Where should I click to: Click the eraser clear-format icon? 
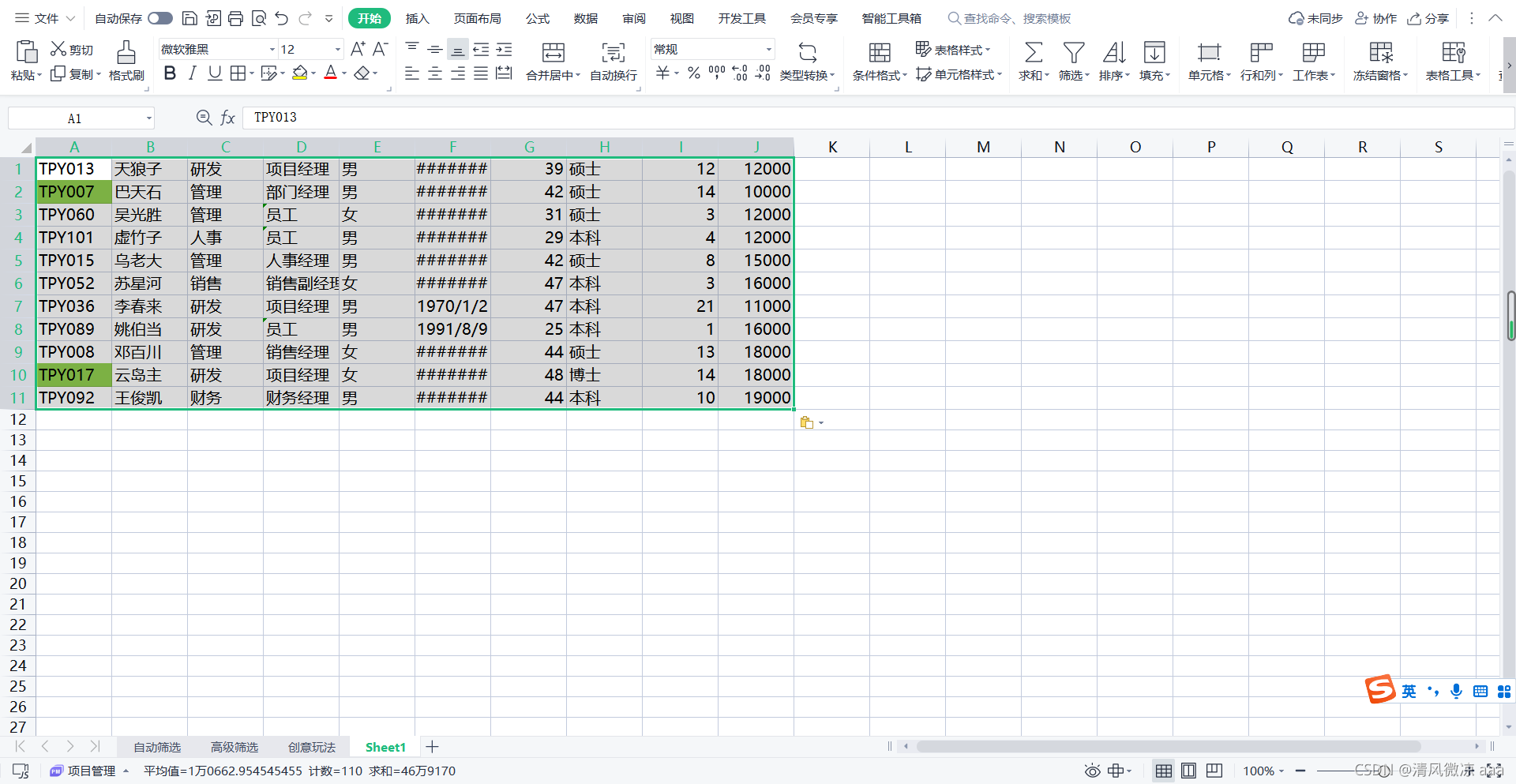[x=362, y=73]
